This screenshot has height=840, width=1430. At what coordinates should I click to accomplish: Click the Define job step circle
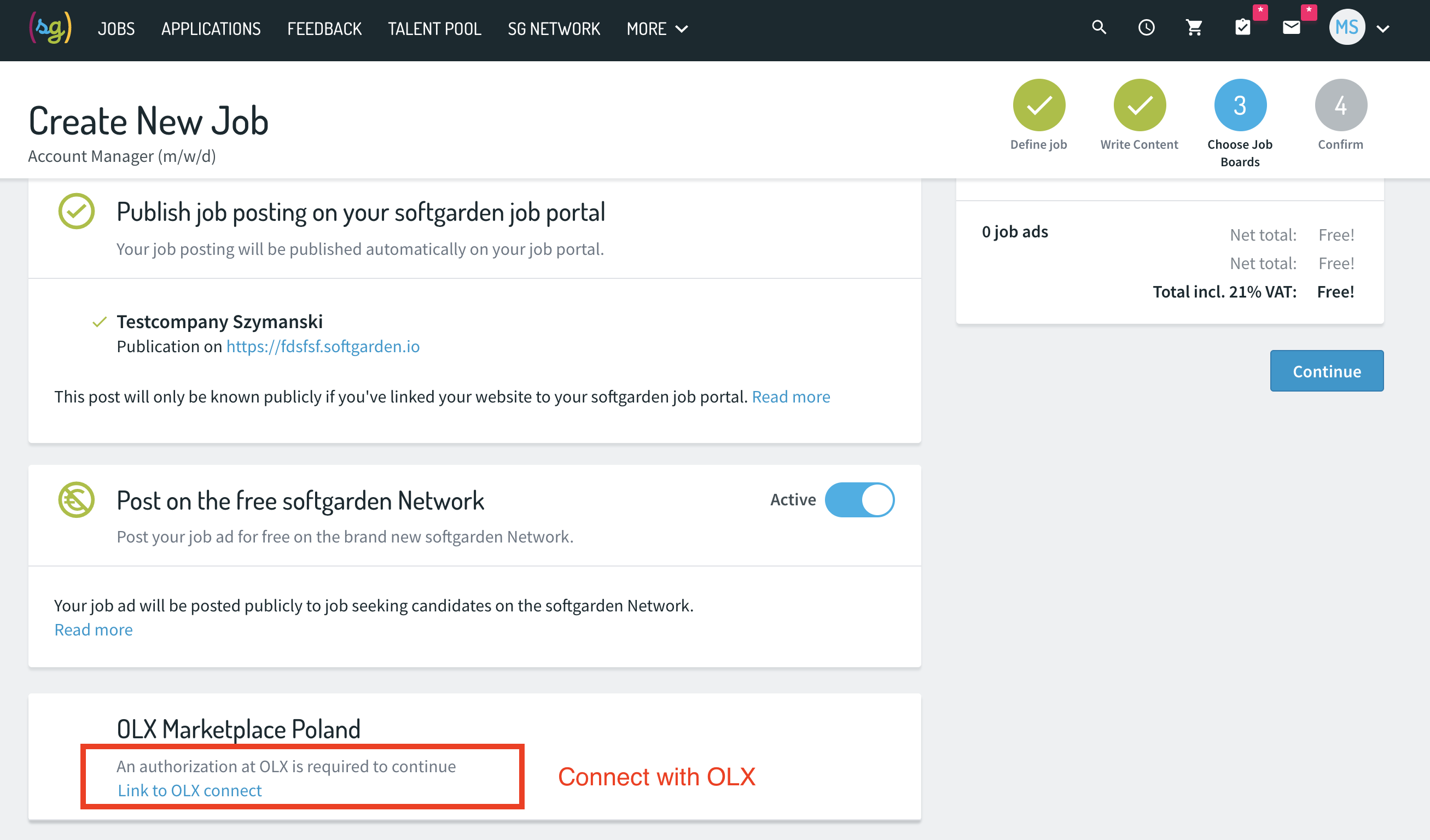[1039, 105]
